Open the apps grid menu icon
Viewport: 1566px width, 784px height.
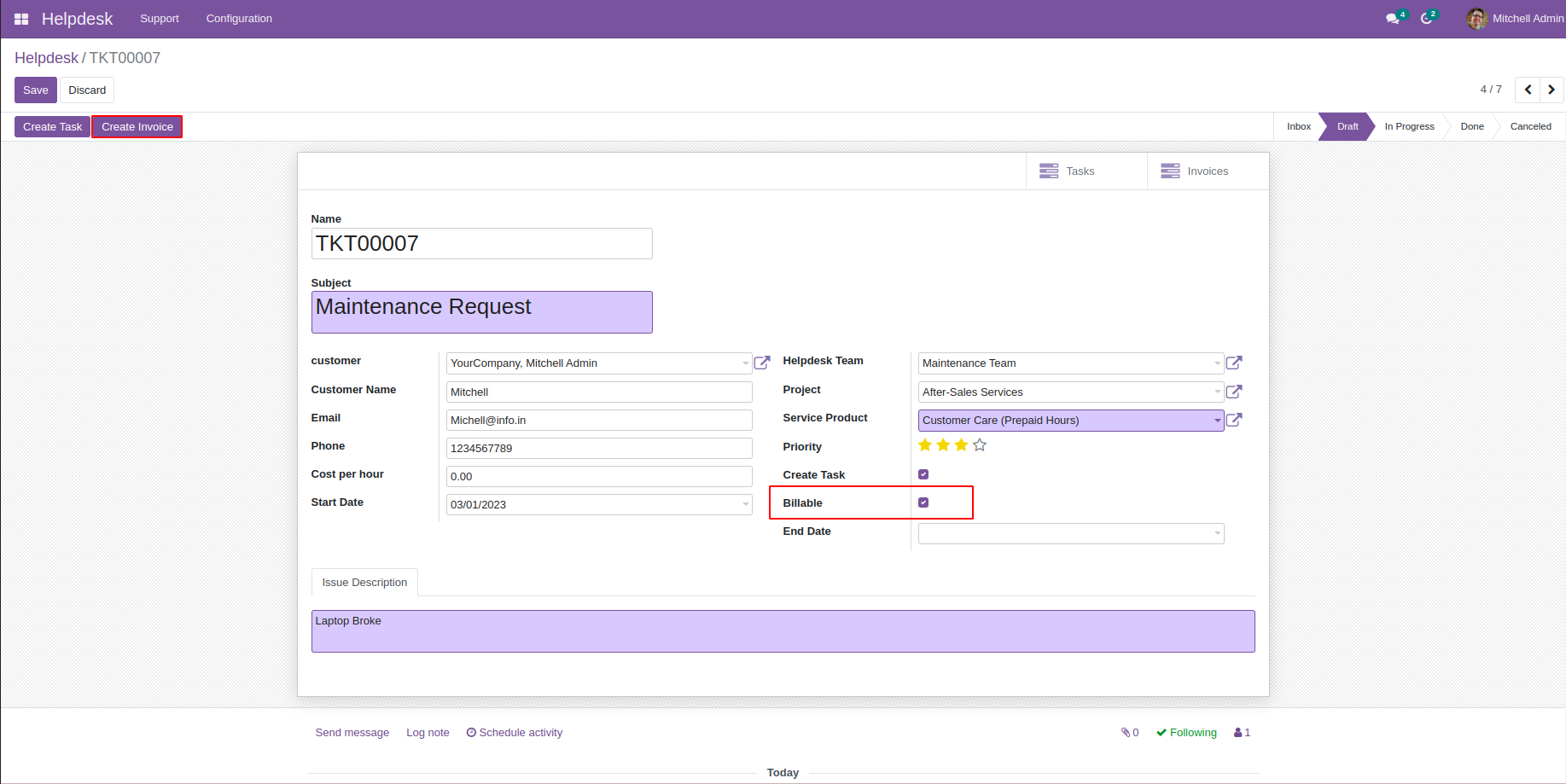[21, 19]
